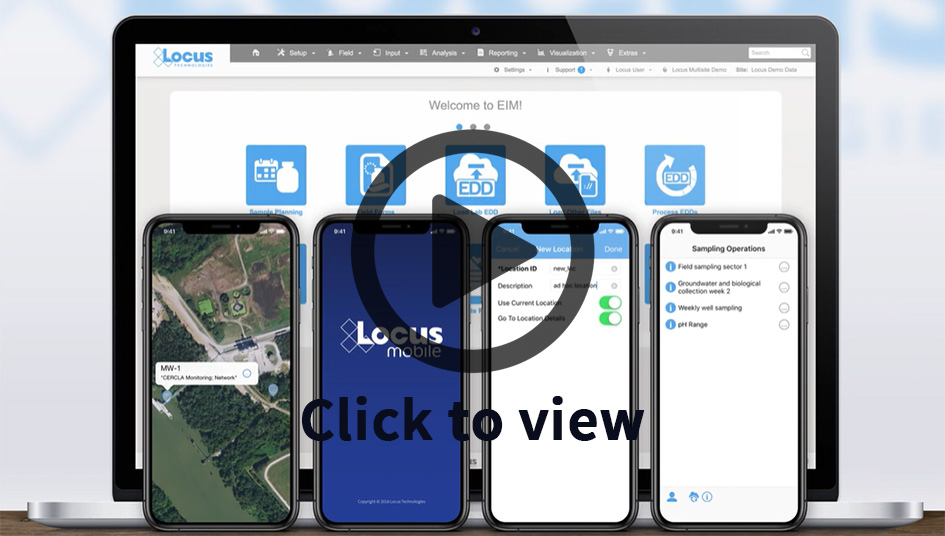Image resolution: width=945 pixels, height=536 pixels.
Task: Show info for Weekly well sampling
Action: pyautogui.click(x=670, y=307)
